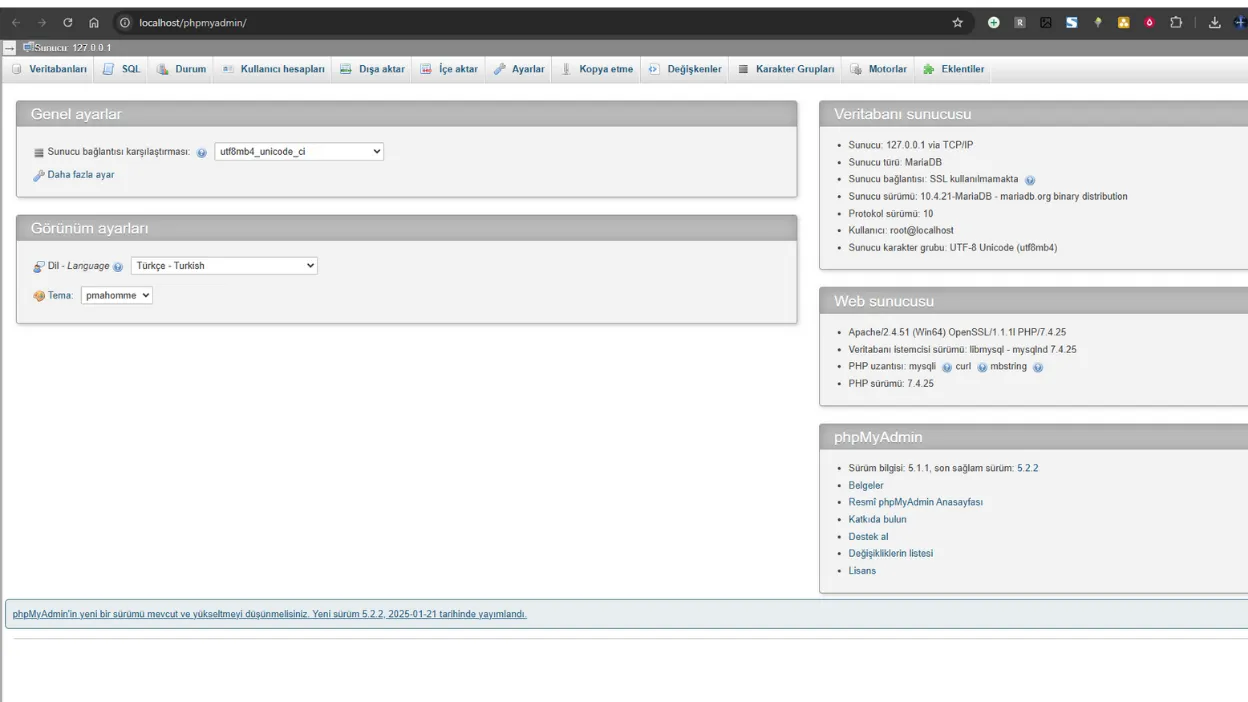The image size is (1248, 702).
Task: Open the SQL tab
Action: pyautogui.click(x=123, y=69)
